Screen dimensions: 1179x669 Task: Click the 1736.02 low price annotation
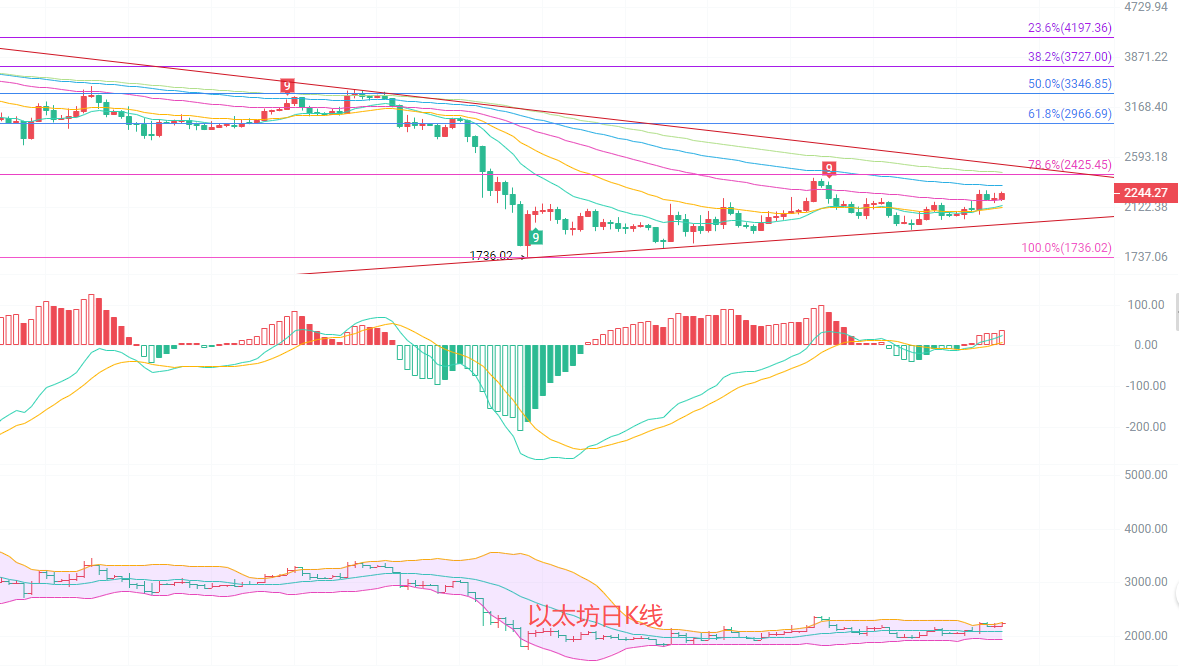491,256
